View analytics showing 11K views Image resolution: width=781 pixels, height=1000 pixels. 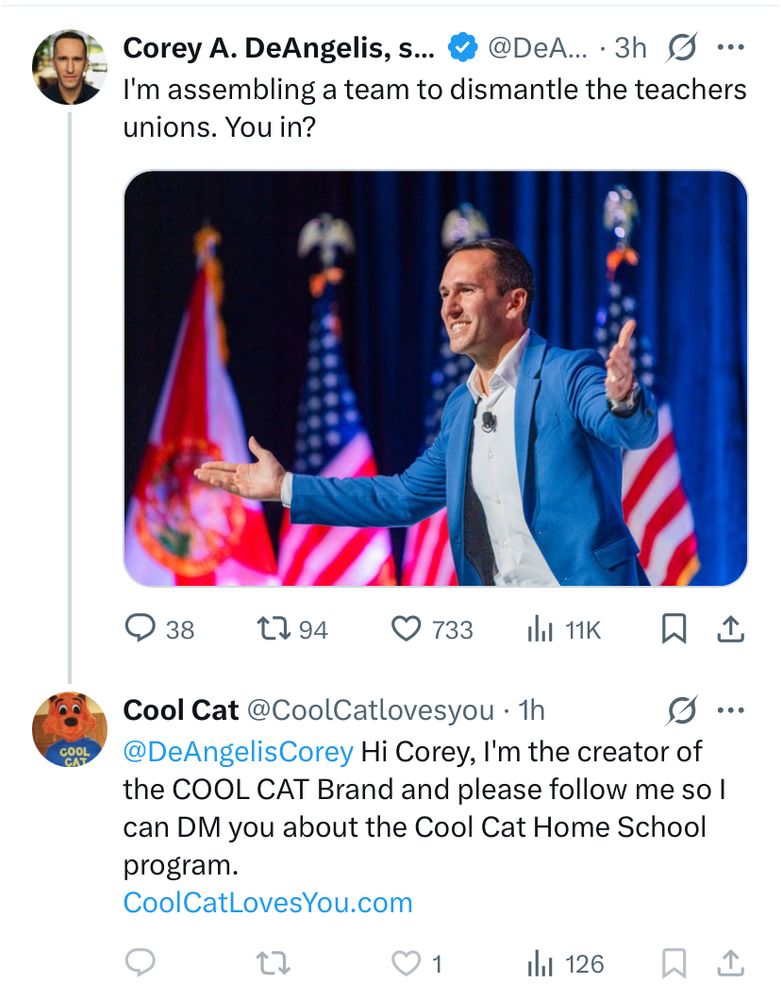(540, 628)
